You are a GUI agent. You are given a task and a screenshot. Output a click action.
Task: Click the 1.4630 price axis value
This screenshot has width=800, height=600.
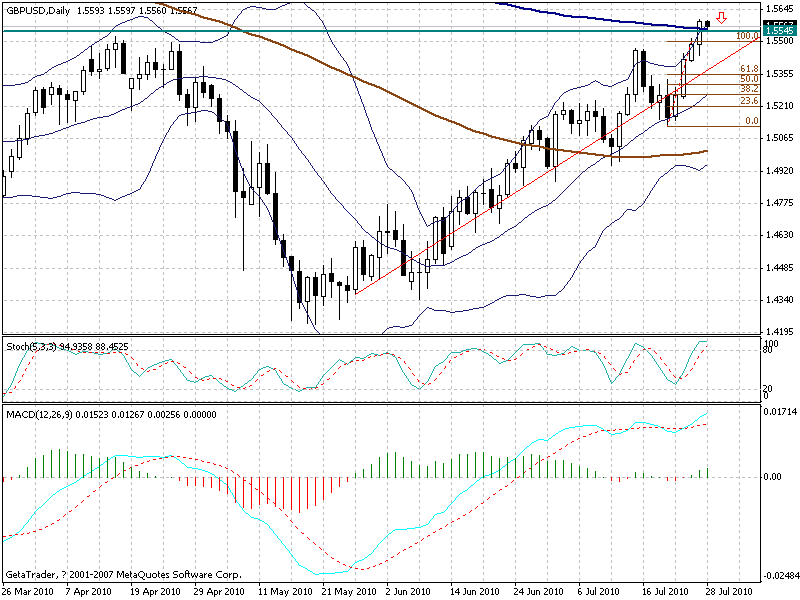(x=779, y=235)
